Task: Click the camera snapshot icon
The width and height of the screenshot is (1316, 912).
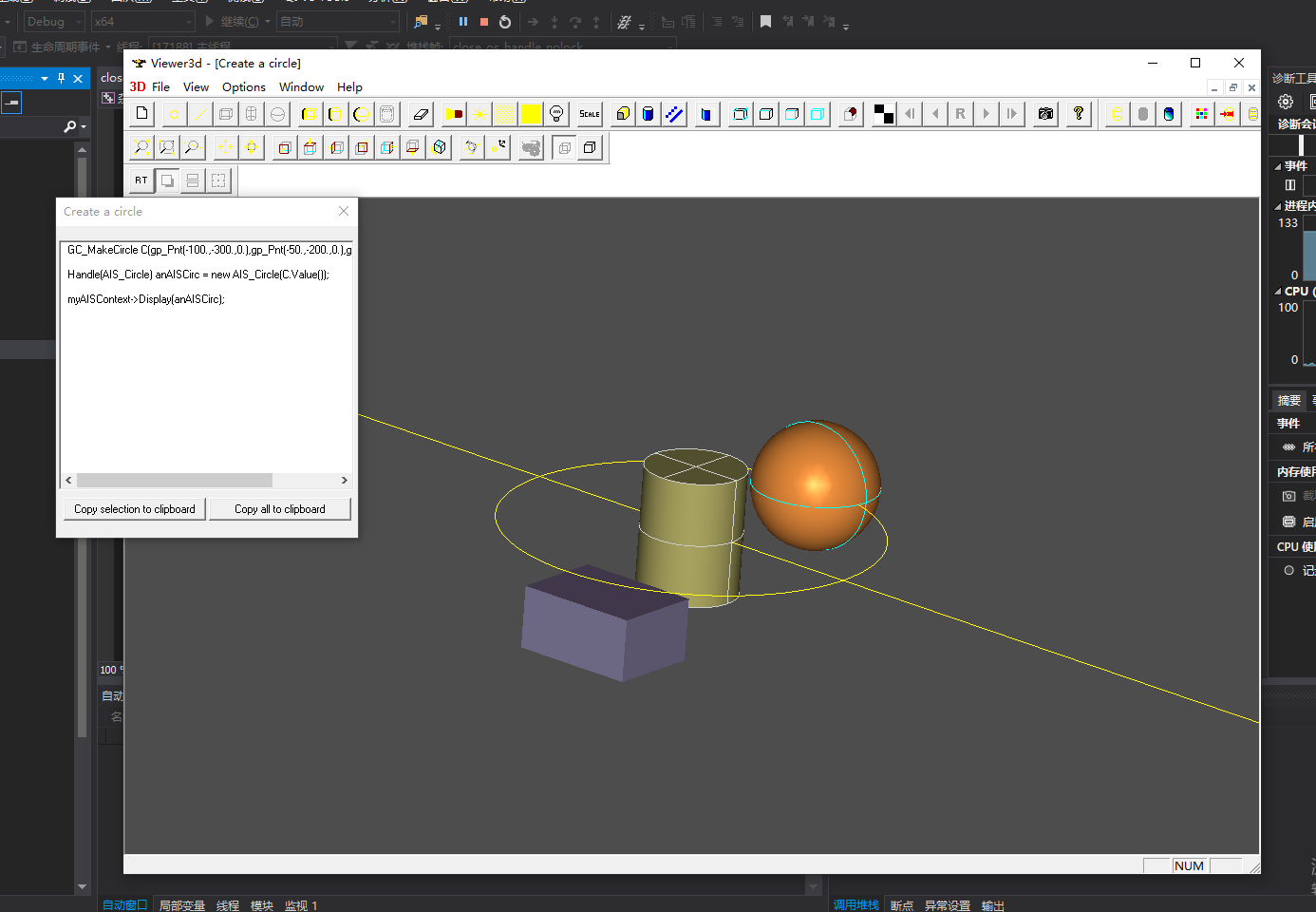Action: pyautogui.click(x=1045, y=114)
